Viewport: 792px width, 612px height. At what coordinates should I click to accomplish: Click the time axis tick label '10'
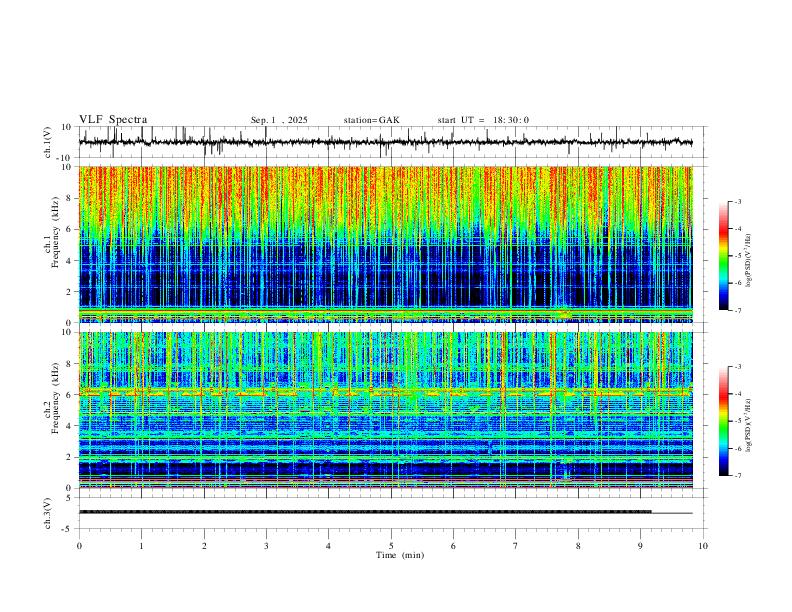point(703,546)
